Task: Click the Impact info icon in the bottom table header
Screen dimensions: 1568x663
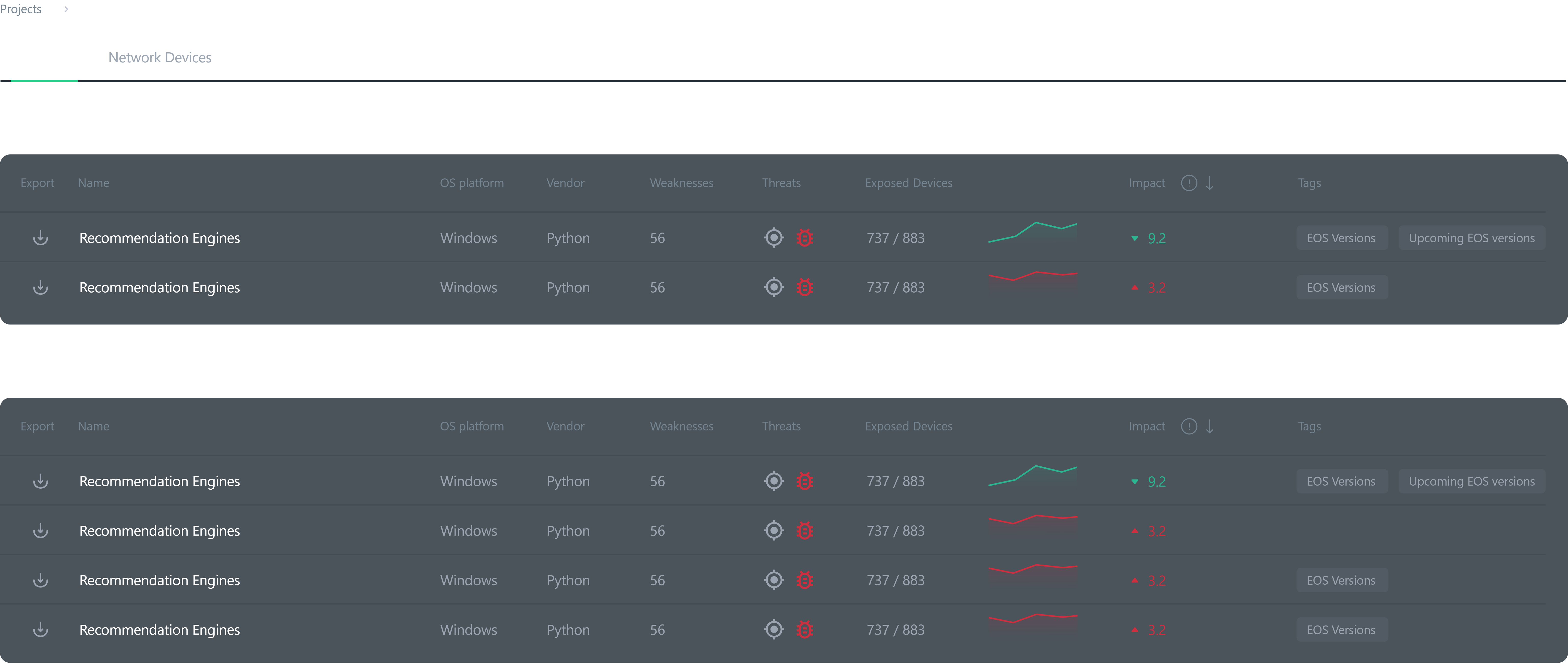Action: (1189, 426)
